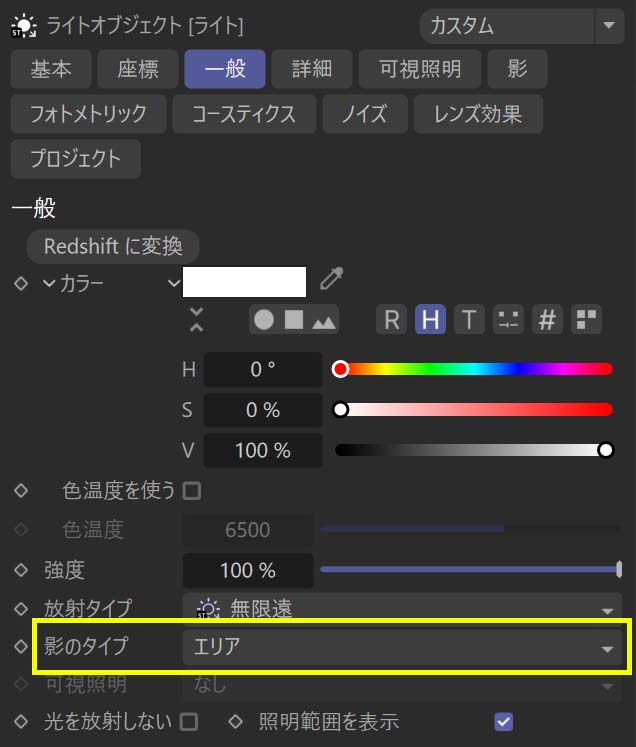The image size is (636, 747).
Task: Click keyframe diamond for 色温度を使う
Action: [21, 490]
